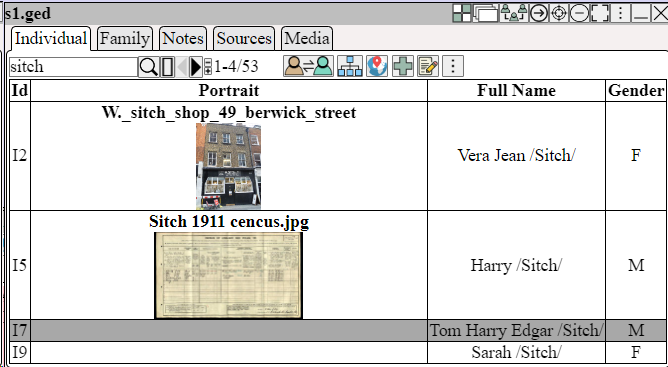This screenshot has height=367, width=668.
Task: Click the crosshair target icon in title bar
Action: 559,13
